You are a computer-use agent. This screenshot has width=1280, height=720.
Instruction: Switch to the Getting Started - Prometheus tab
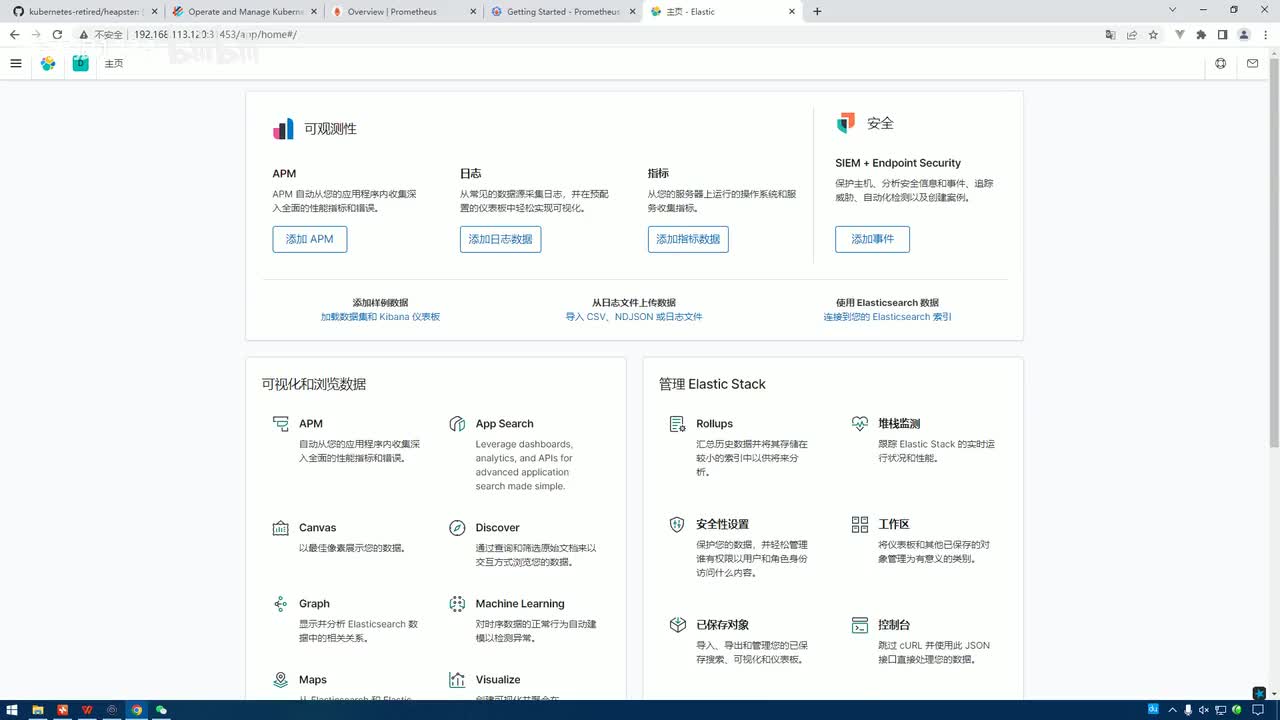point(562,11)
